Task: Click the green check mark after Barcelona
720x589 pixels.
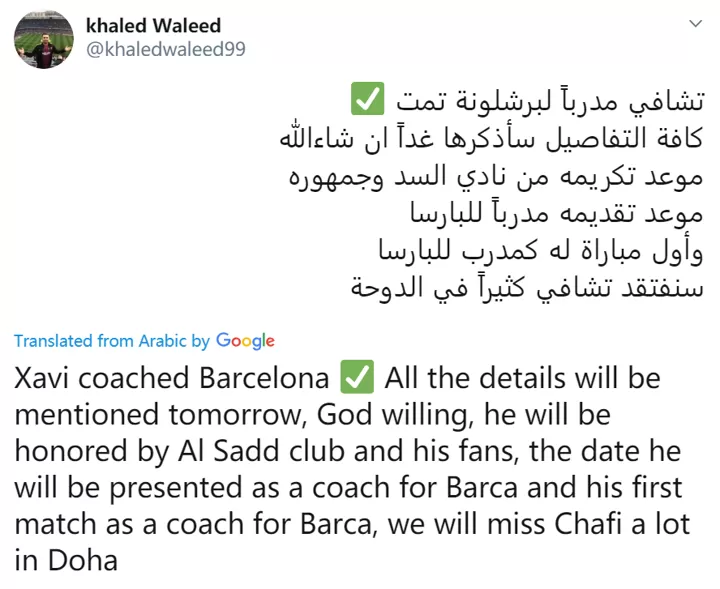Action: pos(357,377)
